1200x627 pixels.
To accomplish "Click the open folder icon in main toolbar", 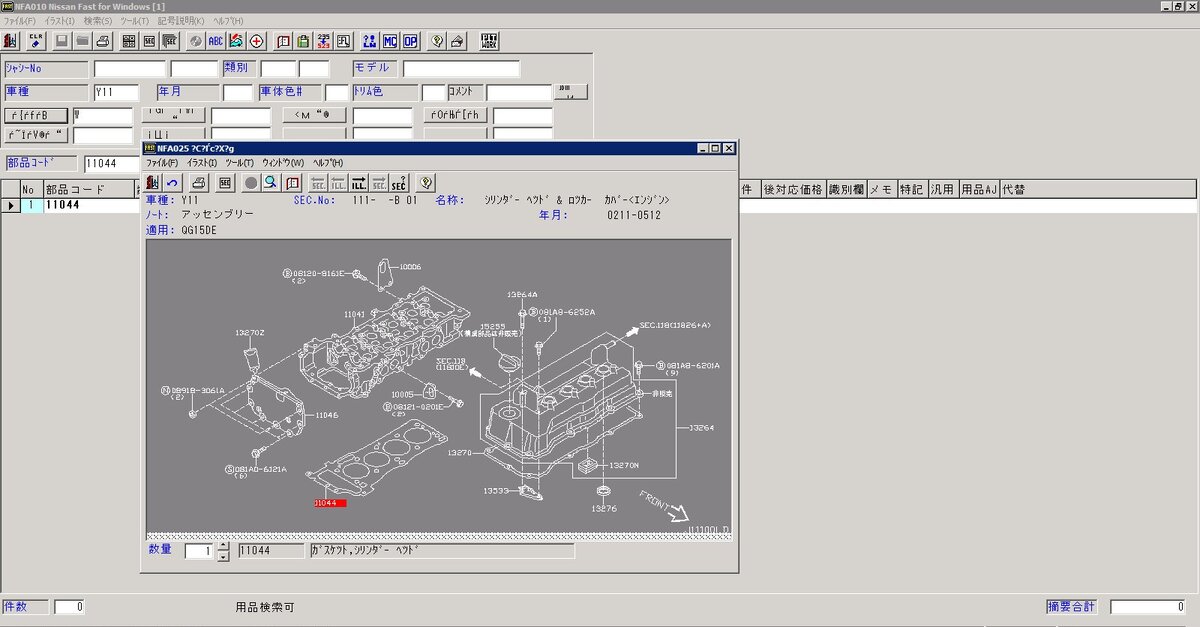I will pyautogui.click(x=82, y=41).
